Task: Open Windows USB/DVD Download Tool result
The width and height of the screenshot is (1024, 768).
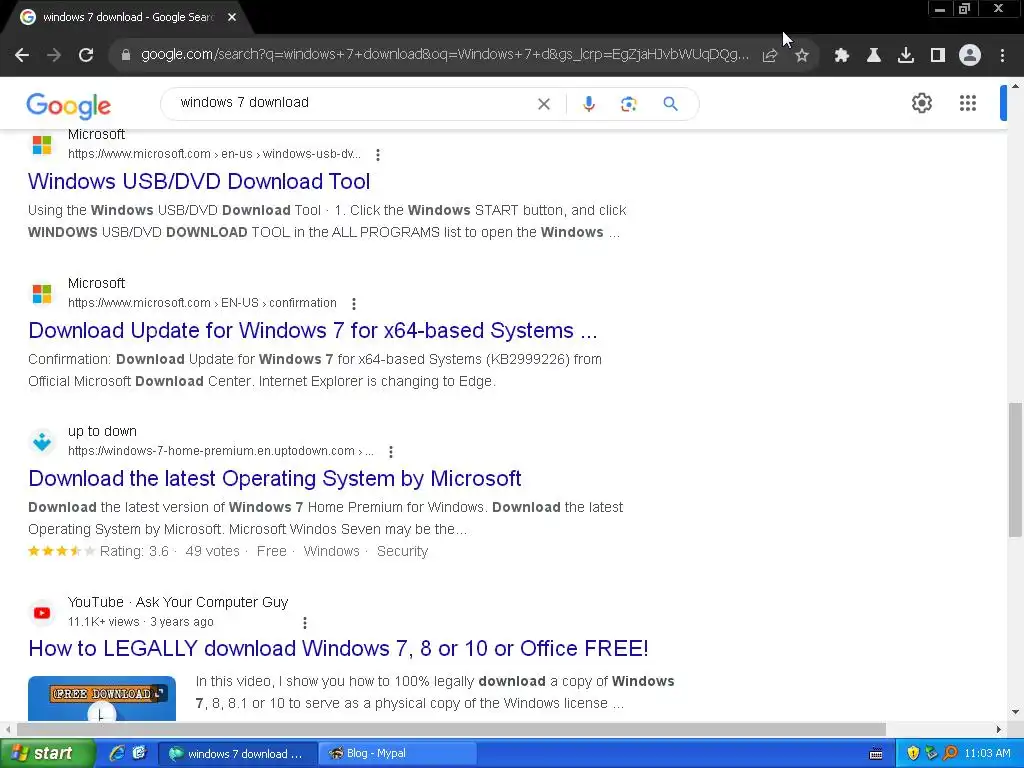Action: point(199,182)
